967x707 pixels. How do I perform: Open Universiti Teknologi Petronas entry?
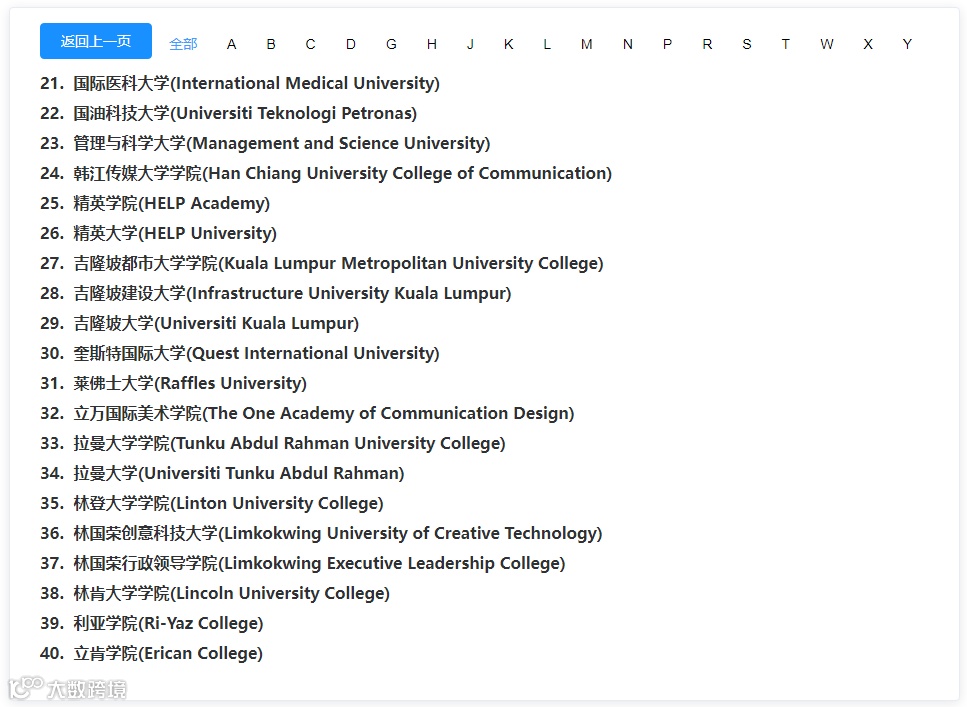229,114
